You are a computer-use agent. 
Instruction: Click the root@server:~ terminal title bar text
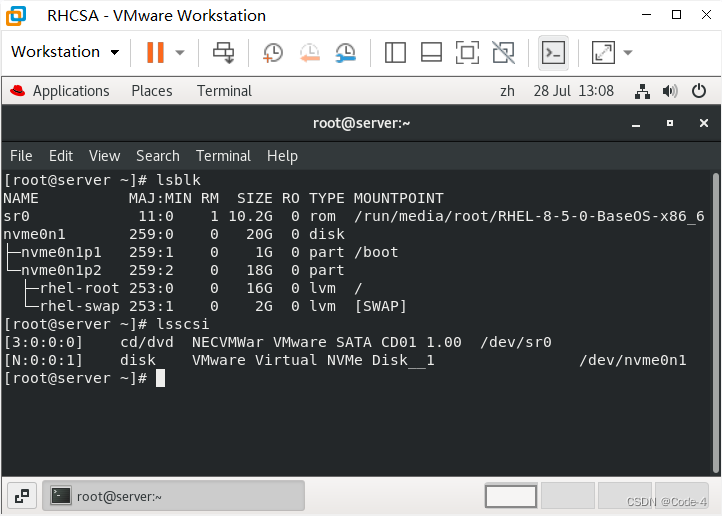361,123
